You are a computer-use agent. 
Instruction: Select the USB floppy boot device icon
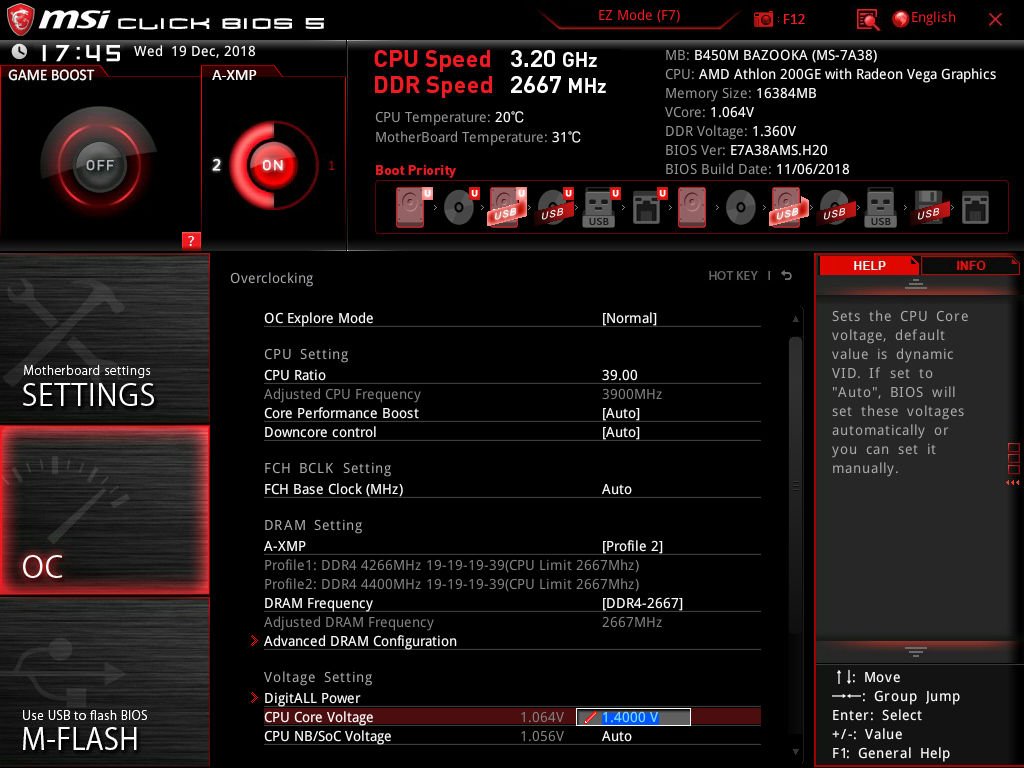929,207
